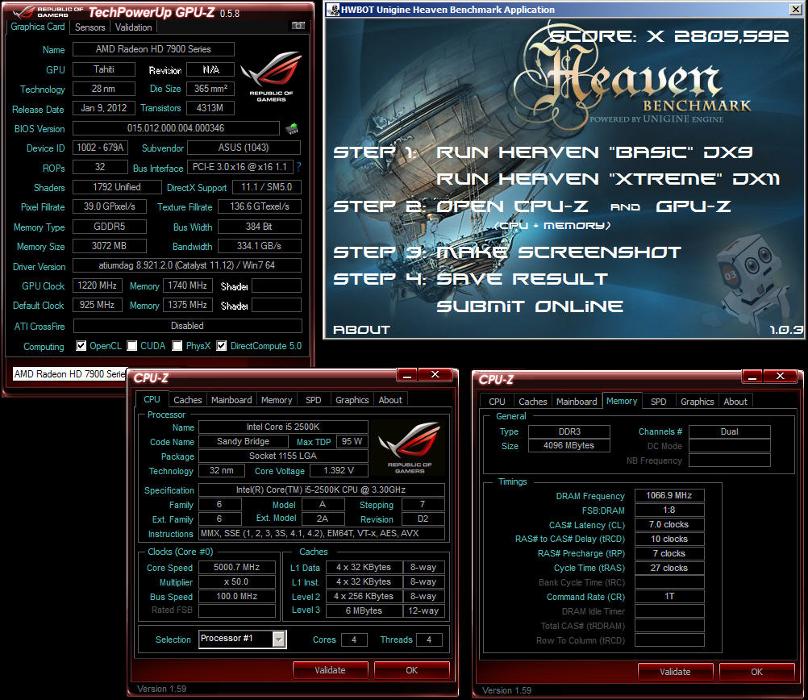
Task: Click Submit Online in Heaven app
Action: coord(530,306)
